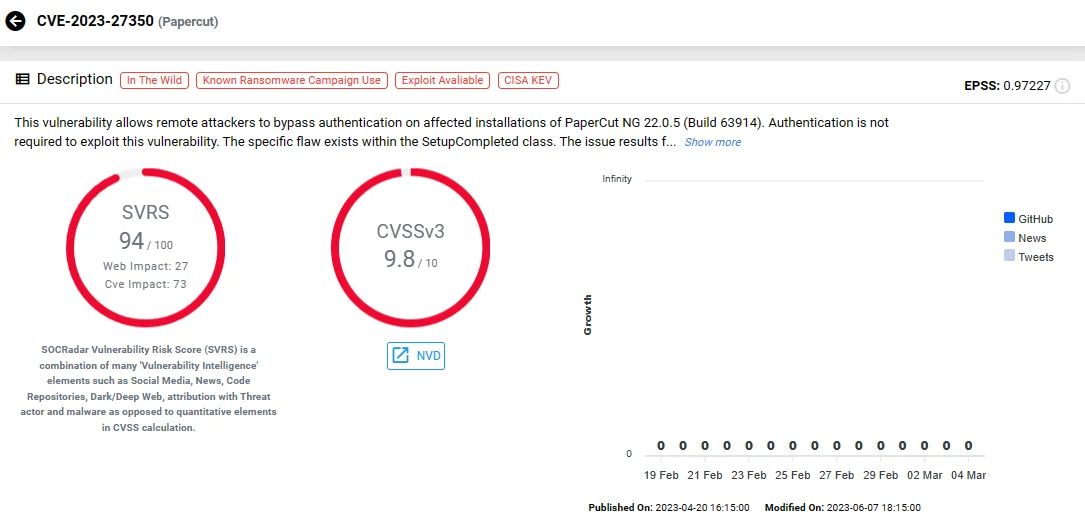Viewport: 1085px width, 518px height.
Task: Click the Description heading
Action: (x=75, y=80)
